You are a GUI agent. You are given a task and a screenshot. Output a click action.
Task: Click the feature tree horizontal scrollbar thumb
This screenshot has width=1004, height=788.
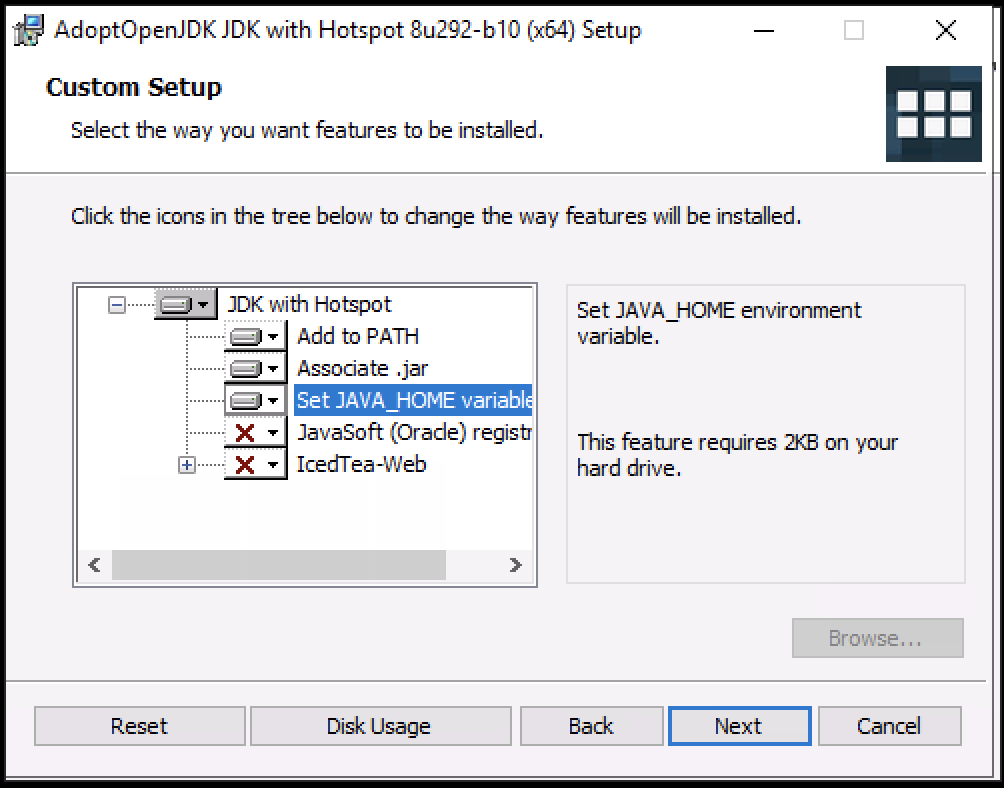click(x=279, y=565)
